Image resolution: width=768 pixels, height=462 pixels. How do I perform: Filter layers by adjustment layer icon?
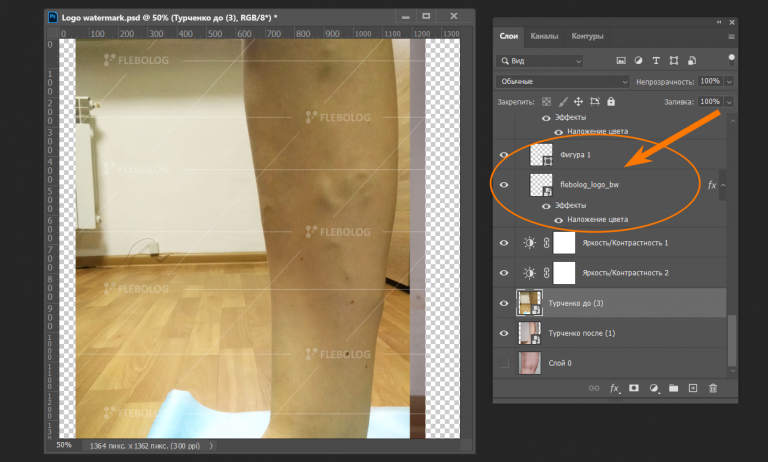click(x=638, y=61)
